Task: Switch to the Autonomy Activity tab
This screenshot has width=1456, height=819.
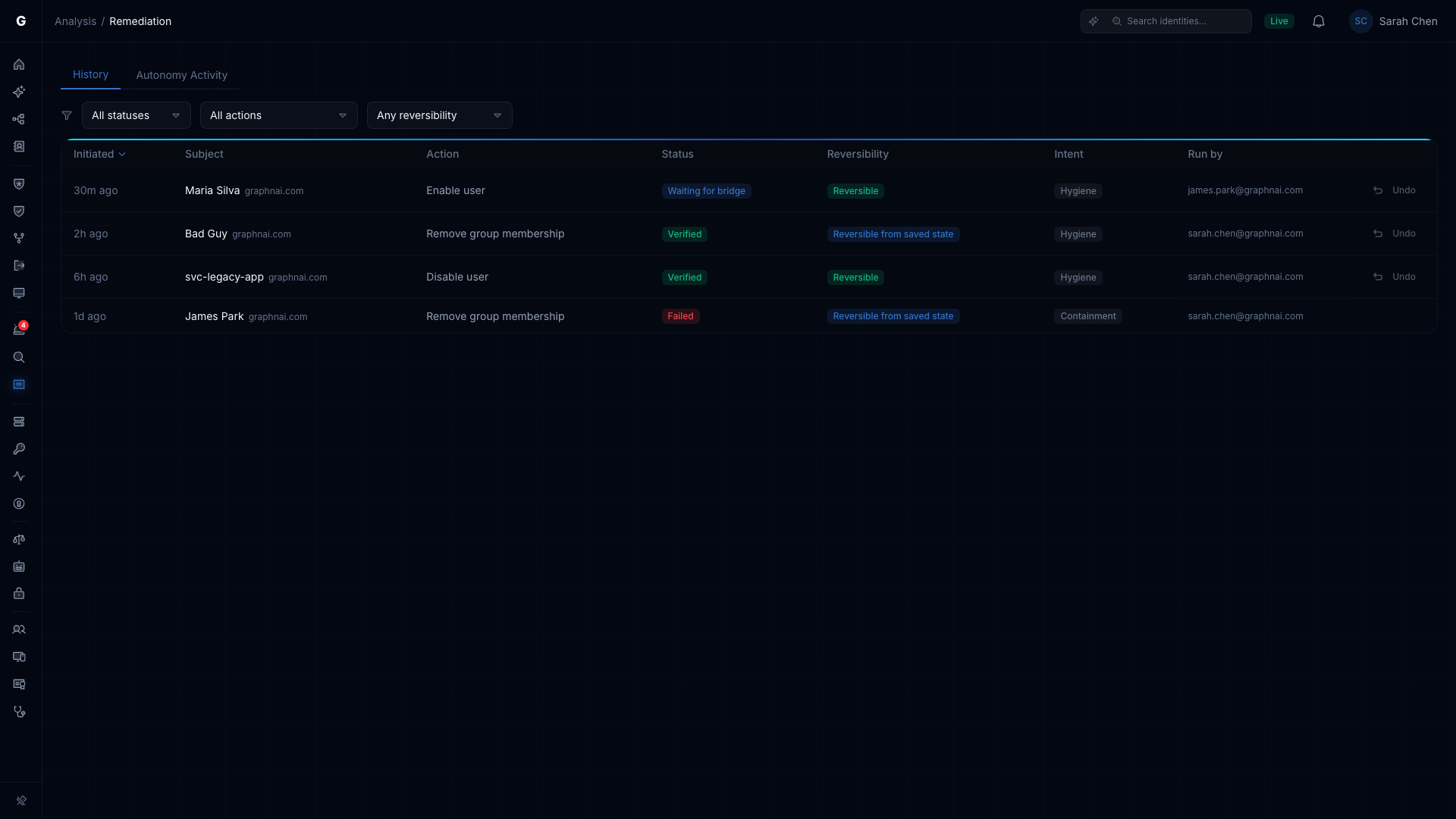Action: (x=181, y=75)
